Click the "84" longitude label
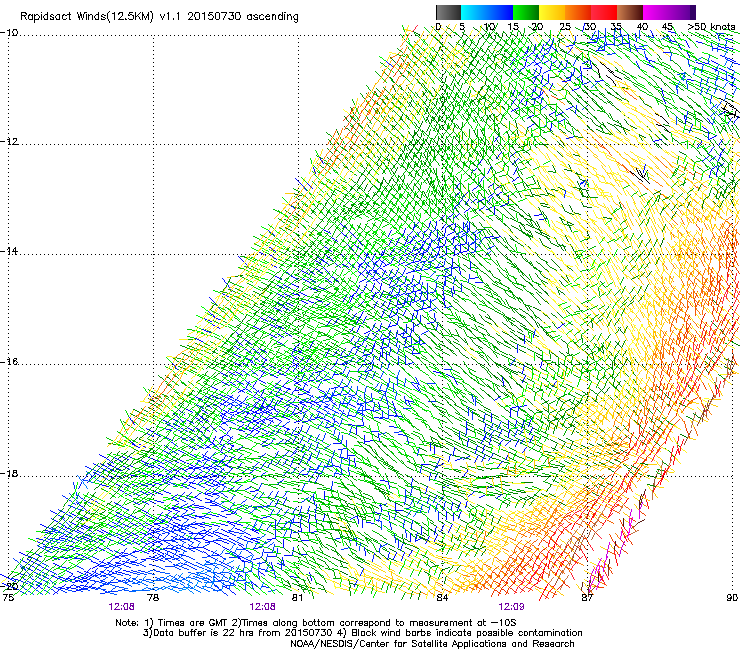 click(x=442, y=598)
